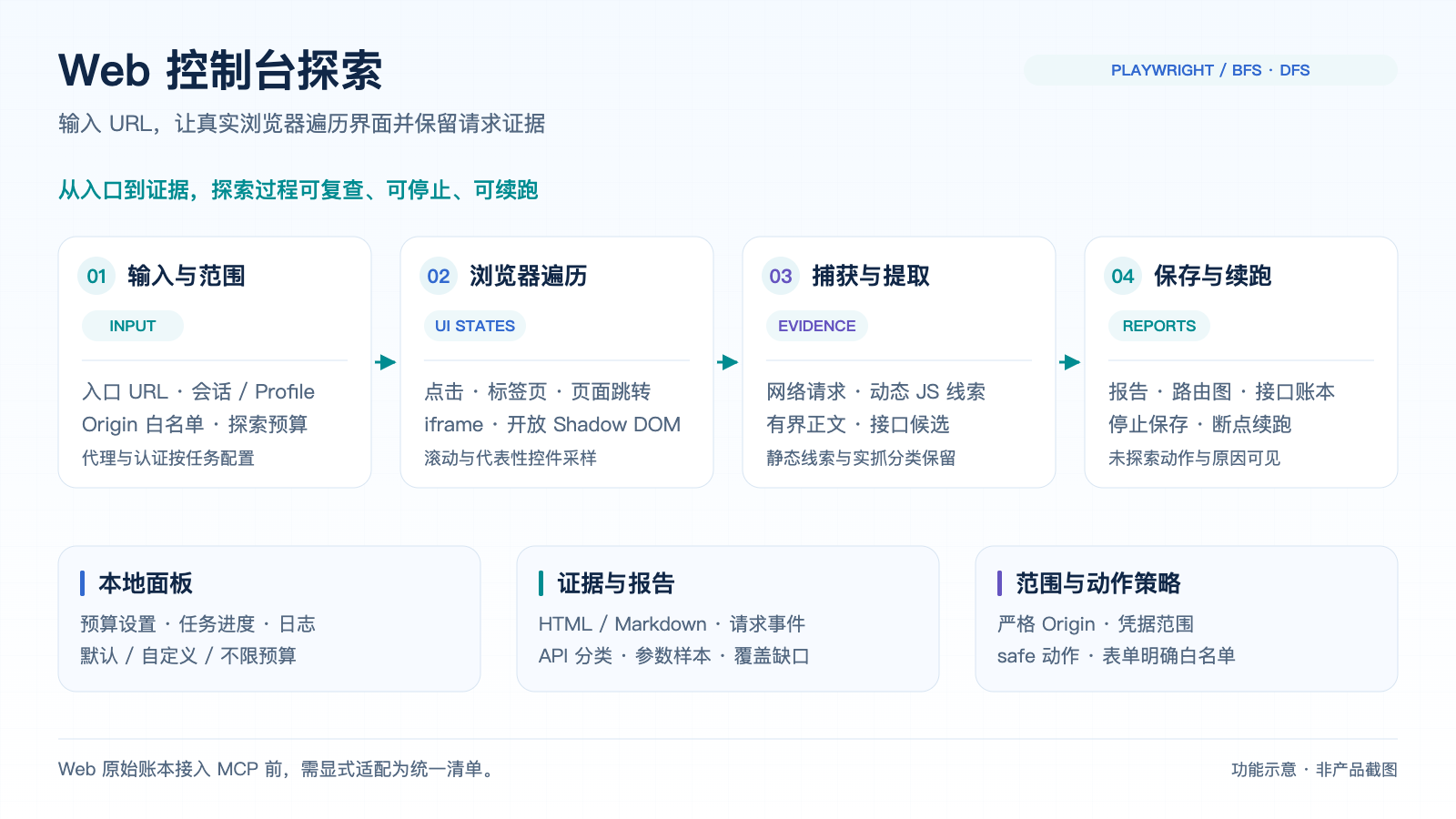Click the PLAYWRIGHT / BFS · DFS badge
This screenshot has width=1456, height=819.
pos(1210,70)
